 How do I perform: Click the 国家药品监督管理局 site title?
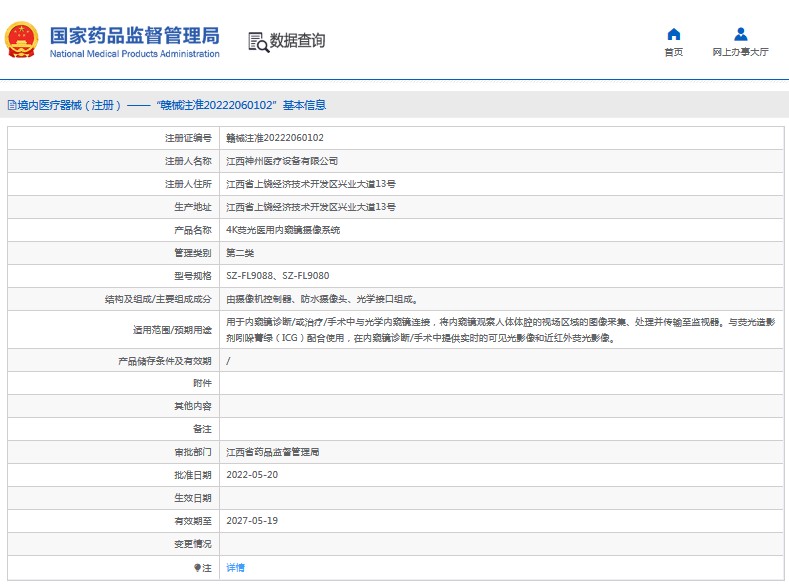coord(134,35)
